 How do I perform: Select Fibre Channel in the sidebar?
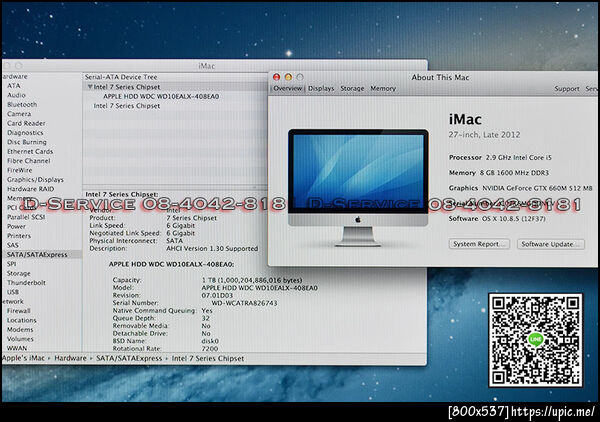click(29, 161)
